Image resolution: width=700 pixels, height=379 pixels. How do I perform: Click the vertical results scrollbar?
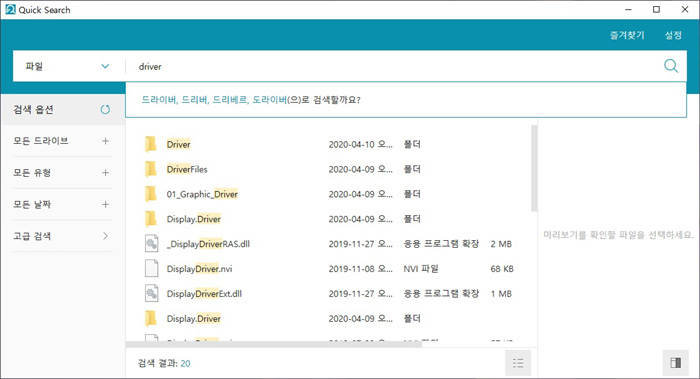coord(534,168)
